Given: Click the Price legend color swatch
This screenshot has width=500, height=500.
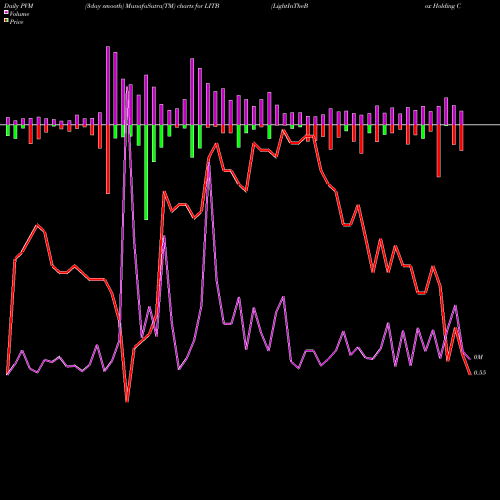Looking at the screenshot, I should pyautogui.click(x=6, y=20).
